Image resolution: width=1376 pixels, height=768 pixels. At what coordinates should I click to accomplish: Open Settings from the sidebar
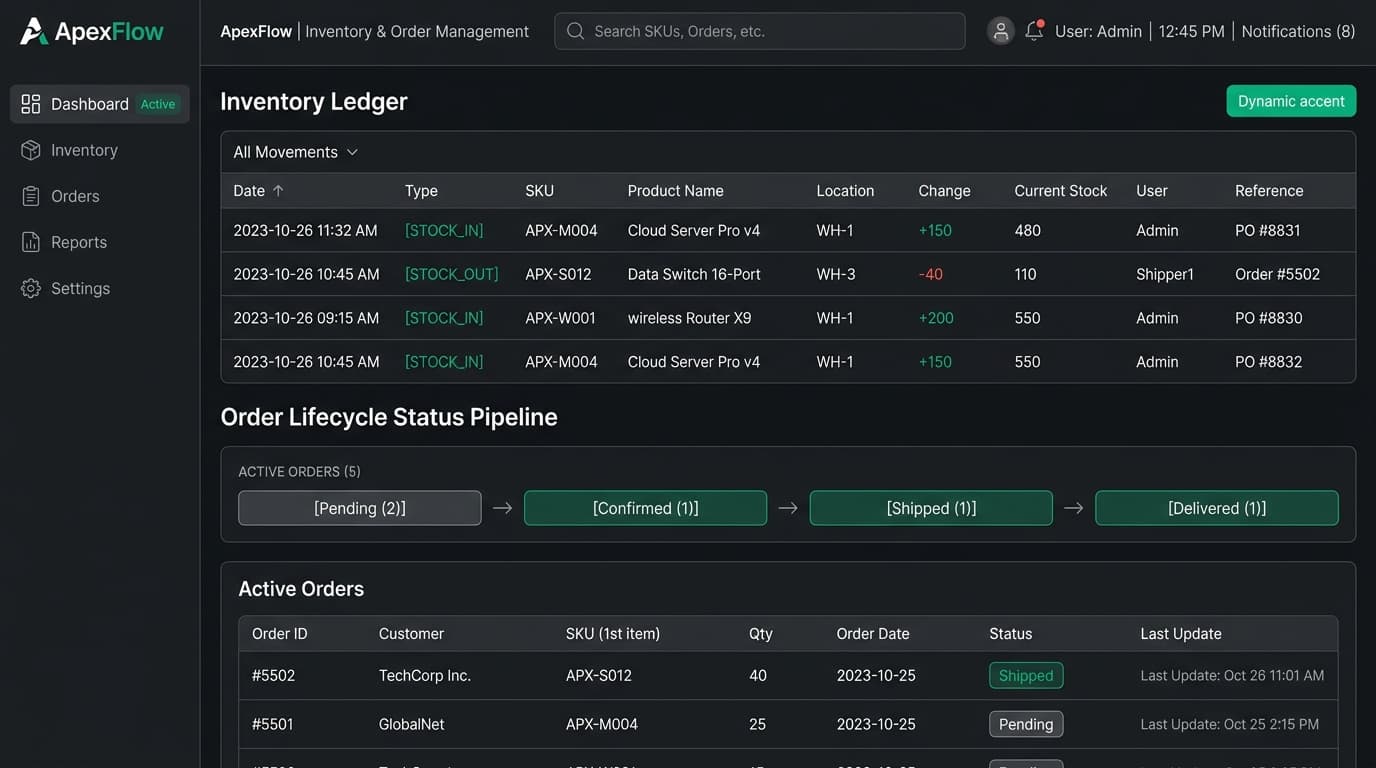[x=100, y=288]
